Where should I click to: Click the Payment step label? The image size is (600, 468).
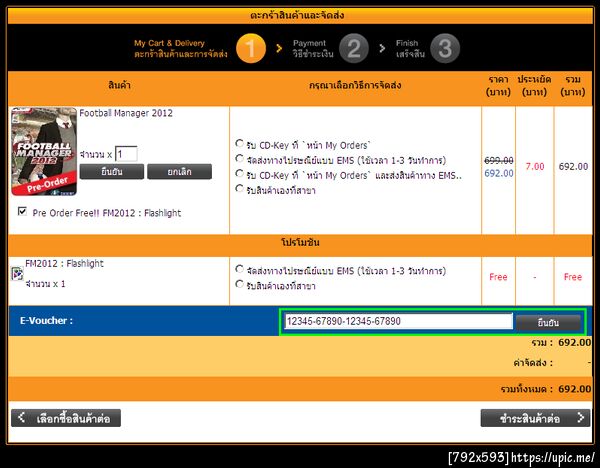(313, 48)
